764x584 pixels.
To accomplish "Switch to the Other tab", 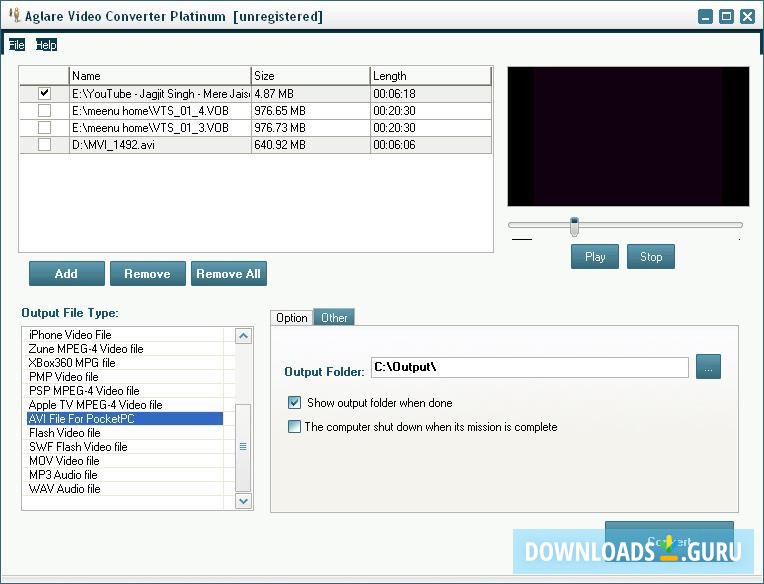I will coord(334,318).
